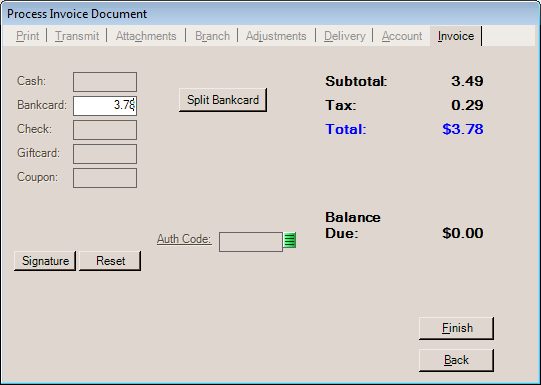Click the Split Bankcard button
The image size is (541, 385).
pos(223,100)
